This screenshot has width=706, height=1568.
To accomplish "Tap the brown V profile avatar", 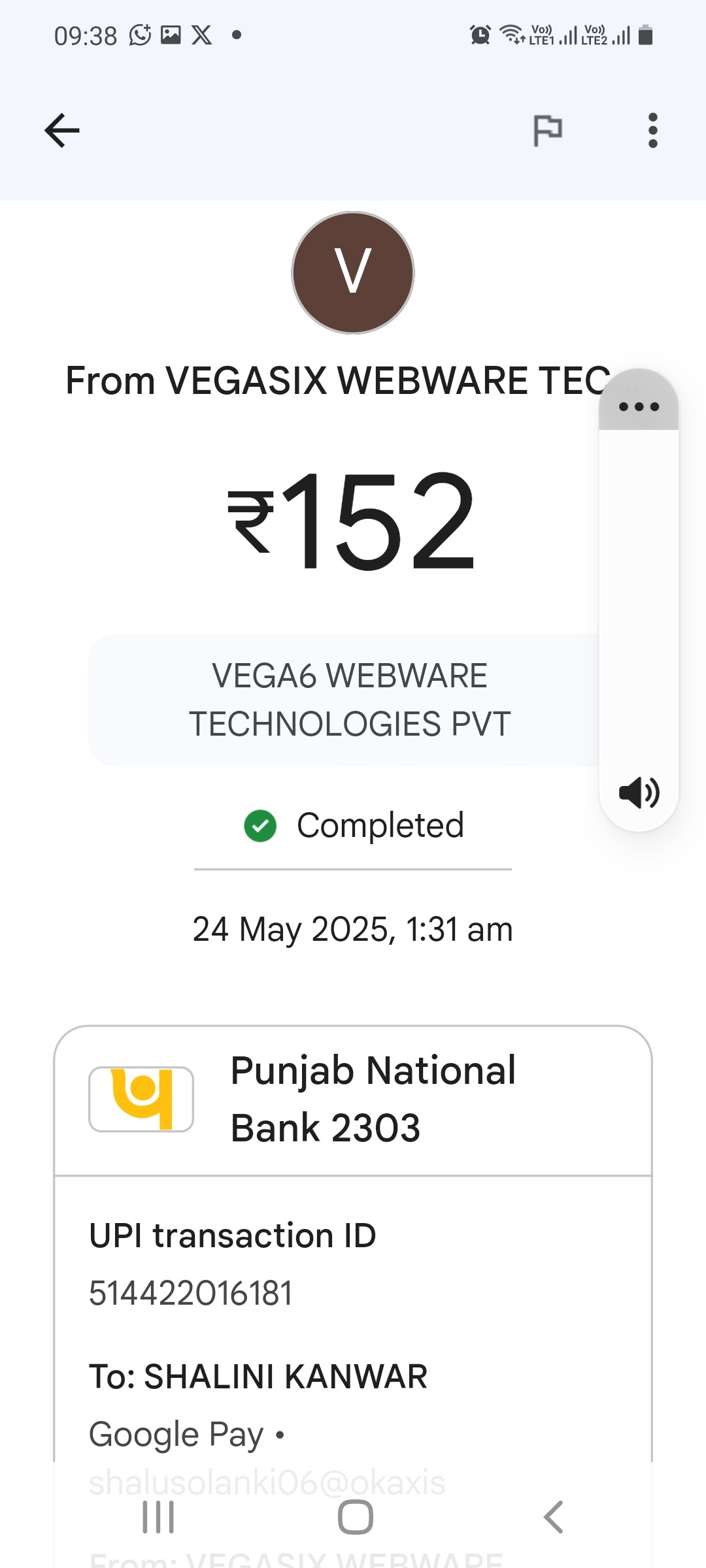I will tap(353, 272).
